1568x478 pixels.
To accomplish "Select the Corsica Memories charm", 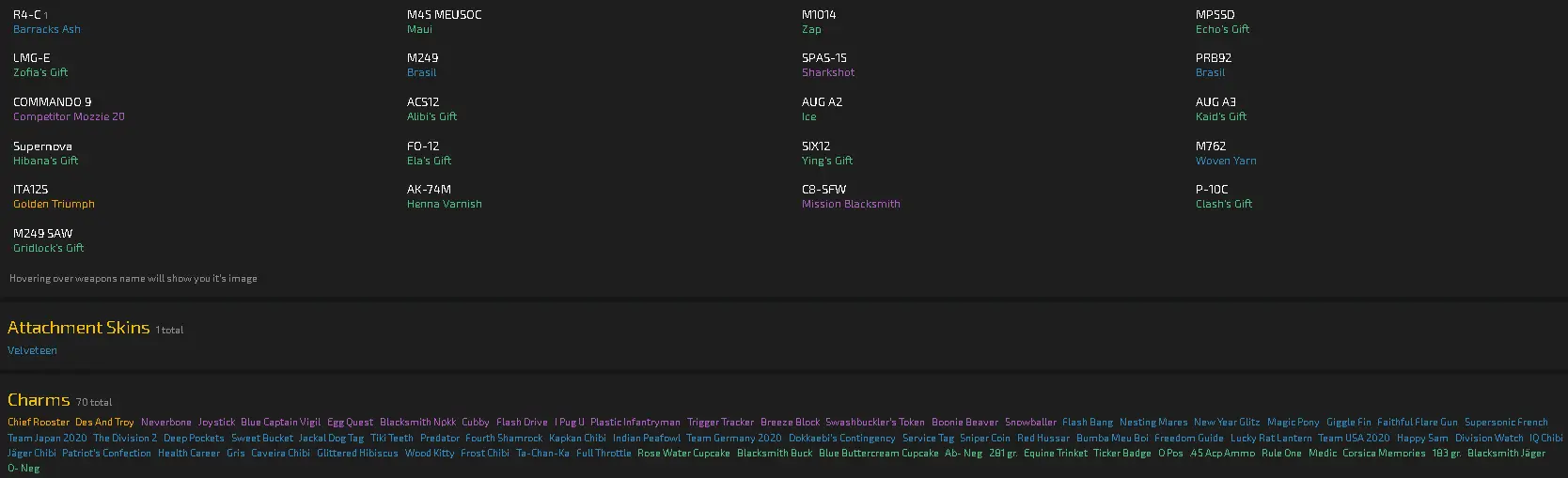I will pos(1384,453).
